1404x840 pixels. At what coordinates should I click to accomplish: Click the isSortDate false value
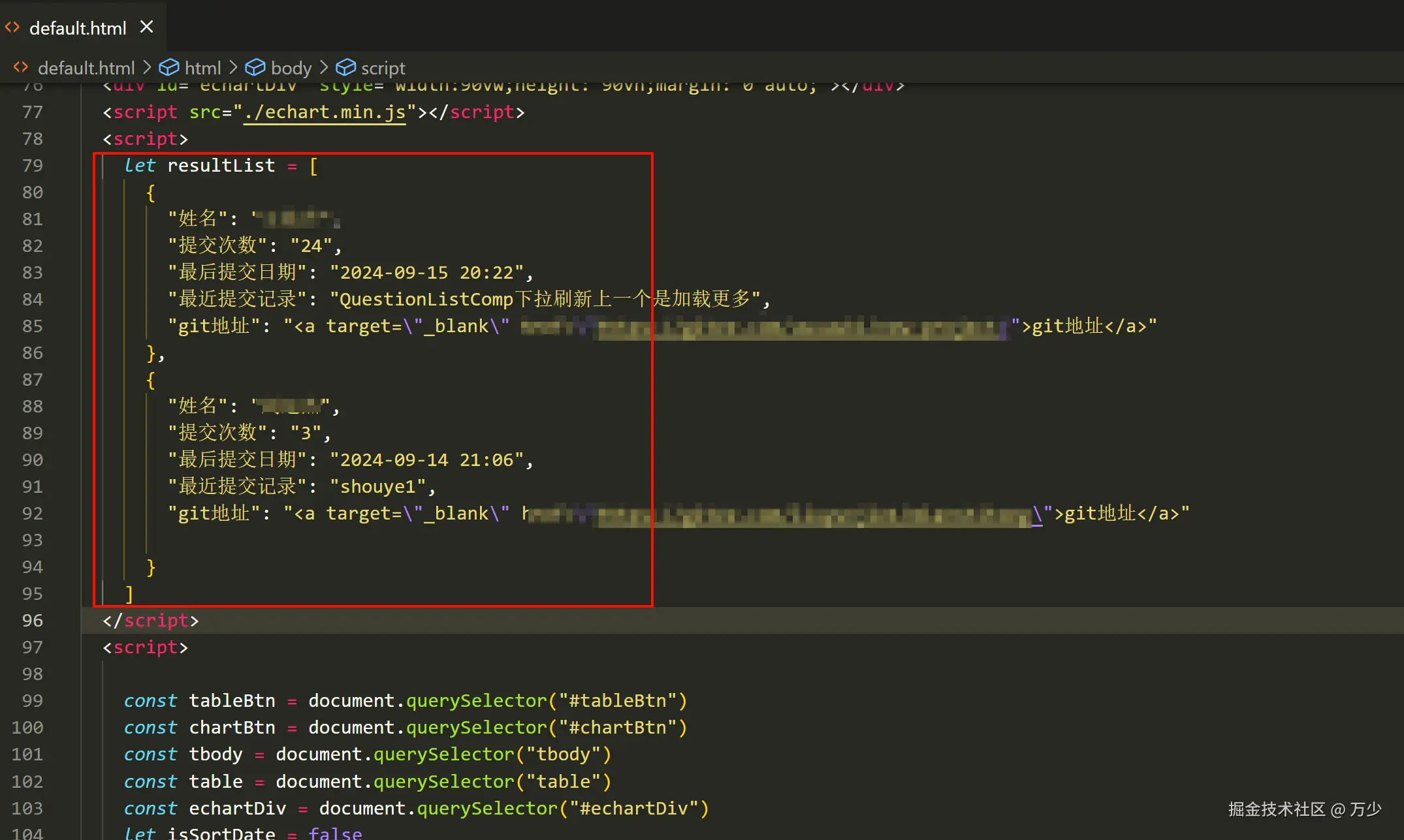(335, 833)
